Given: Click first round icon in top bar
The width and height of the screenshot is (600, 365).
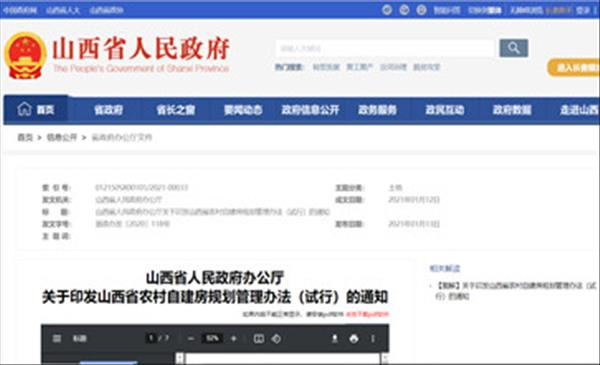Looking at the screenshot, I should 387,10.
